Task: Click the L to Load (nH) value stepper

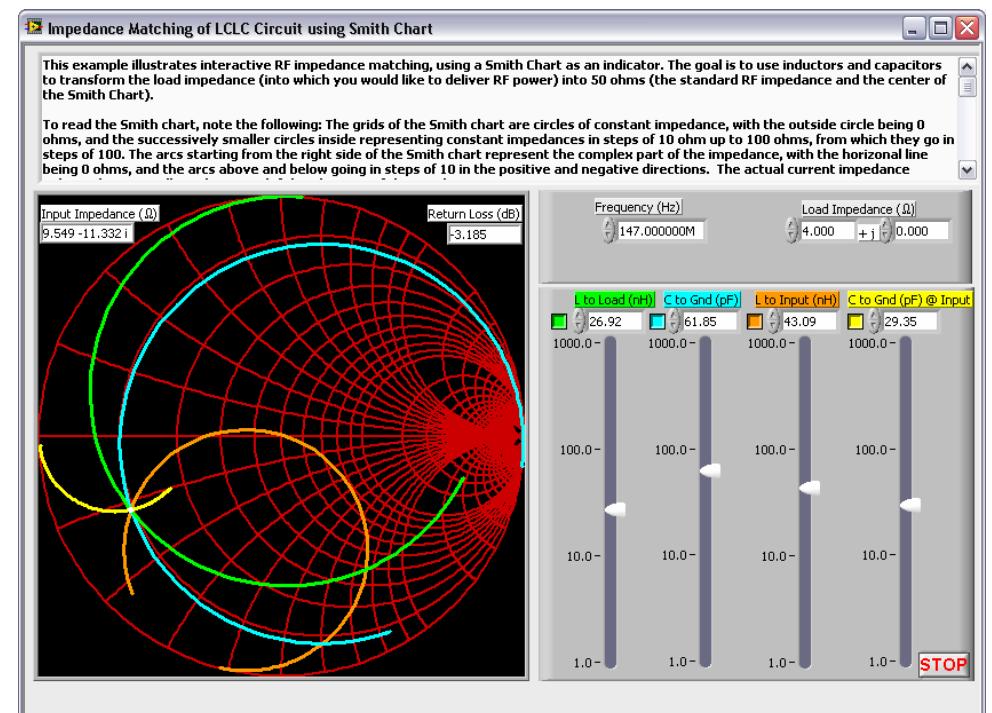Action: (579, 321)
